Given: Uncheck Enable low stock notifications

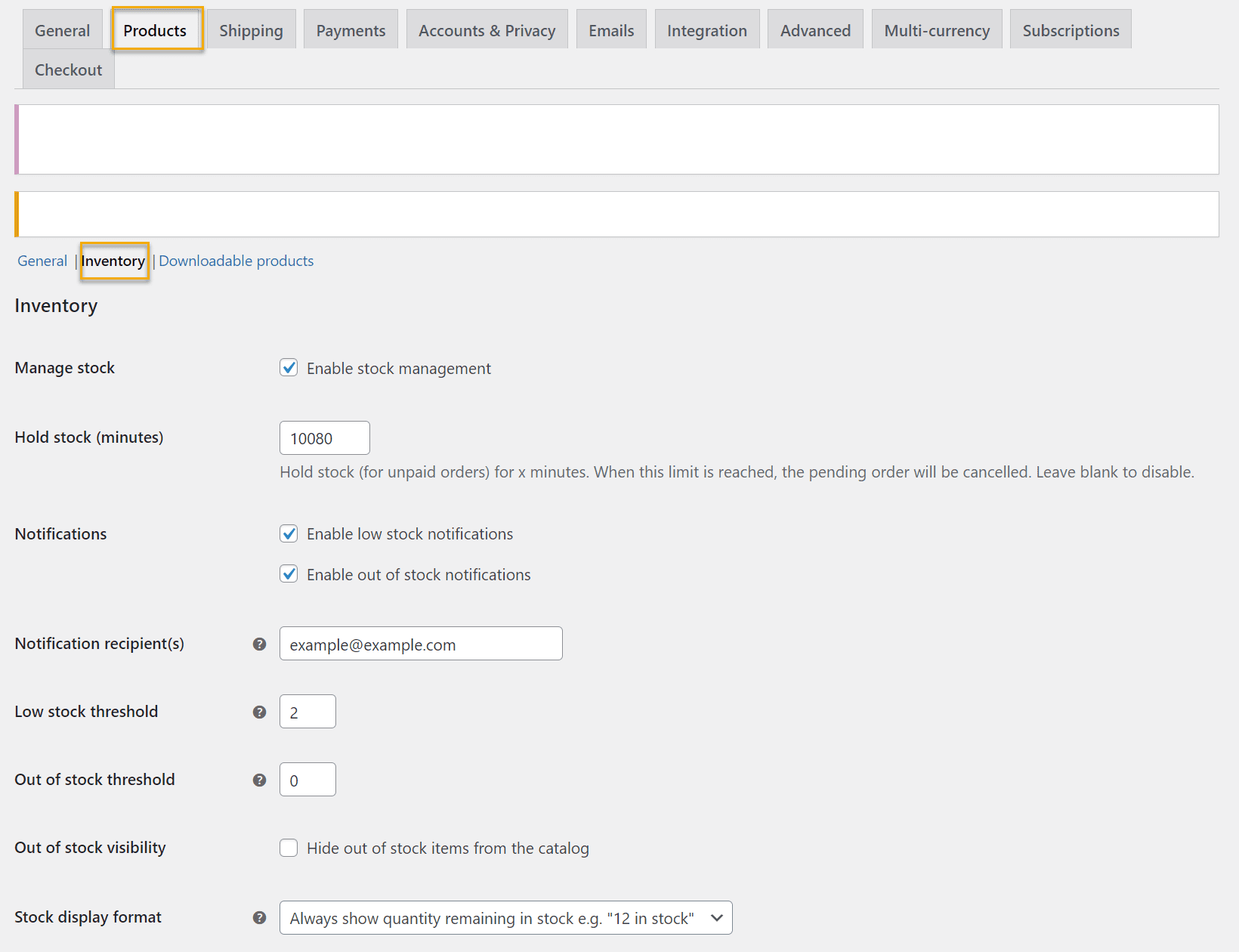Looking at the screenshot, I should [x=289, y=533].
